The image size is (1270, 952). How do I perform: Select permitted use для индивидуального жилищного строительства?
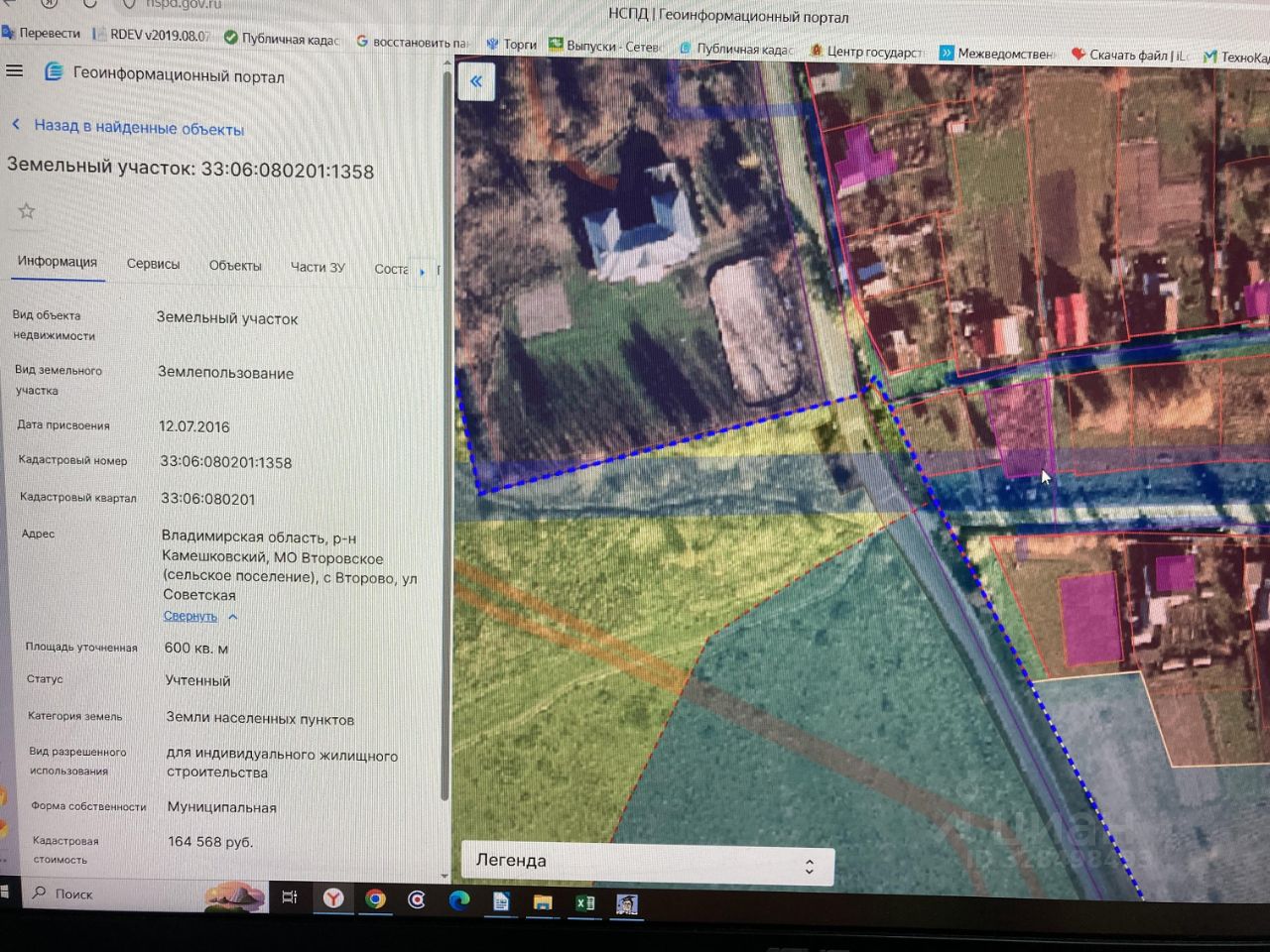pos(283,764)
